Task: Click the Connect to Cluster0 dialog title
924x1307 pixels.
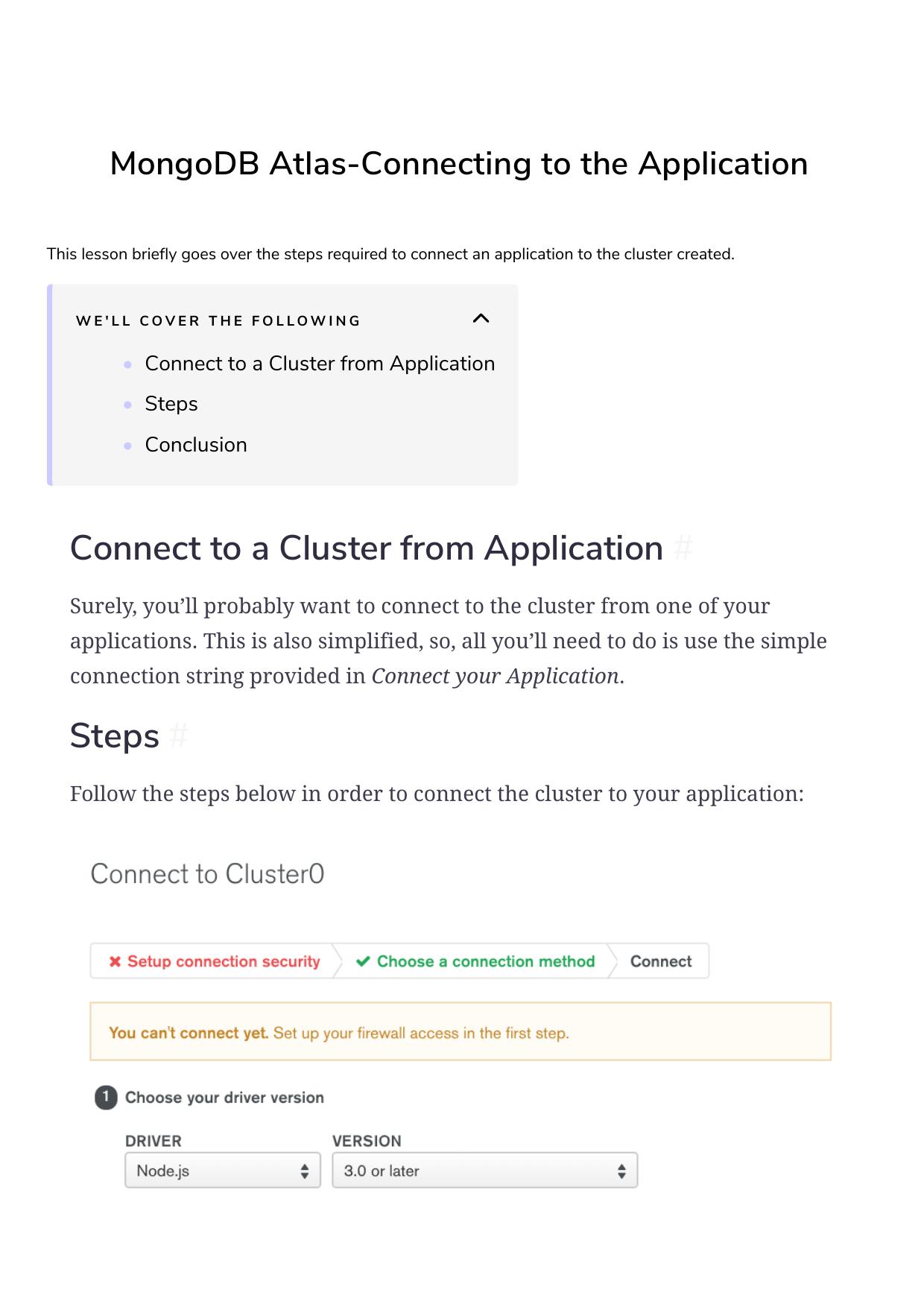Action: pyautogui.click(x=208, y=874)
